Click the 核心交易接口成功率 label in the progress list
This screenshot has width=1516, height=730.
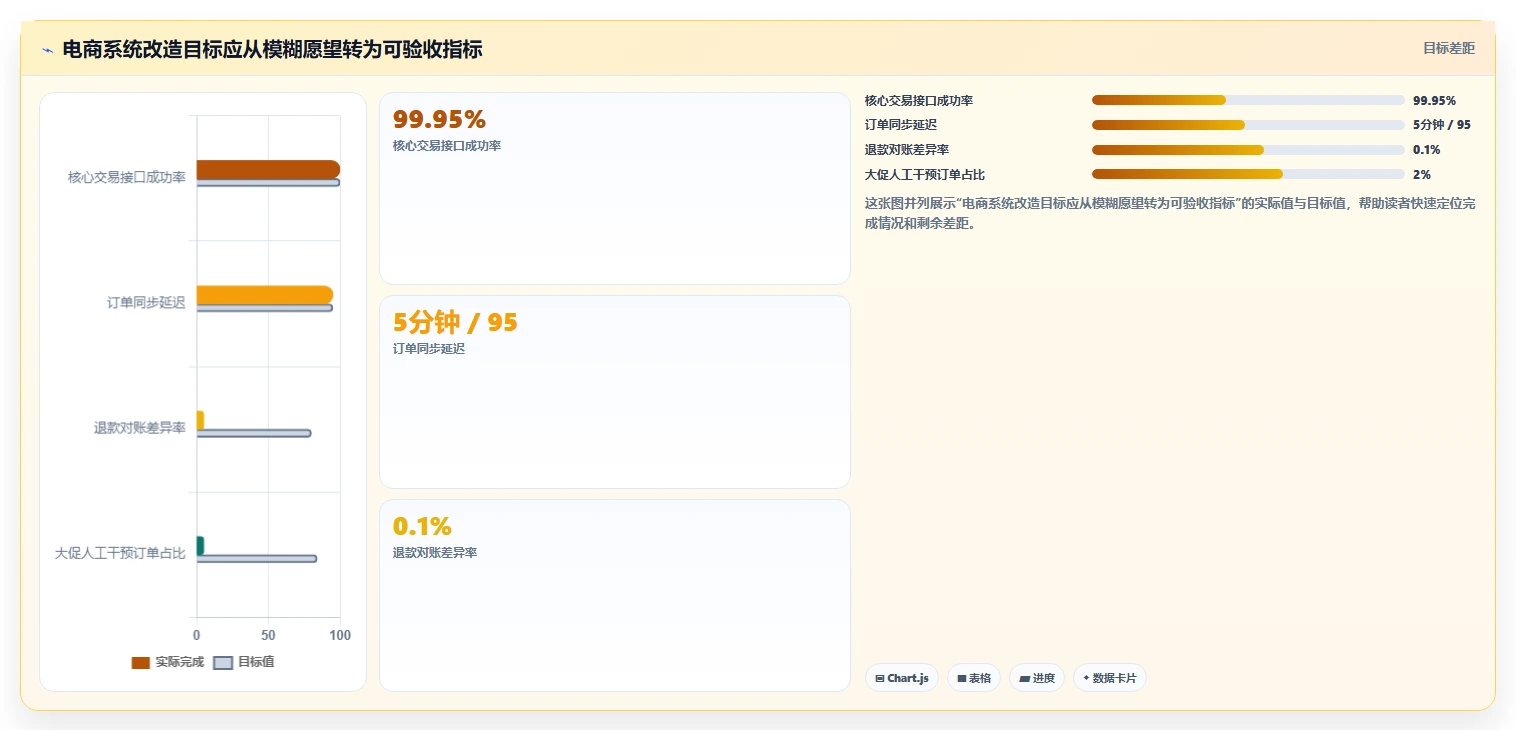[x=919, y=100]
